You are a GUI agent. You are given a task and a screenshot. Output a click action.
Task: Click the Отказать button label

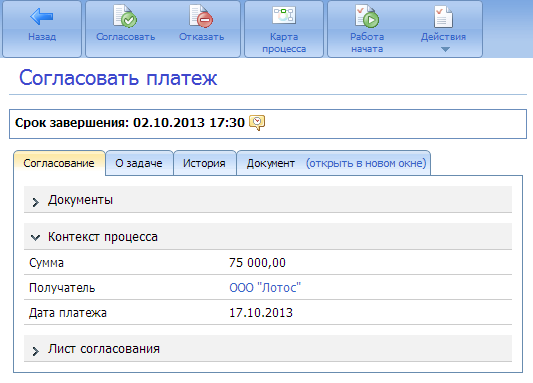[x=202, y=37]
